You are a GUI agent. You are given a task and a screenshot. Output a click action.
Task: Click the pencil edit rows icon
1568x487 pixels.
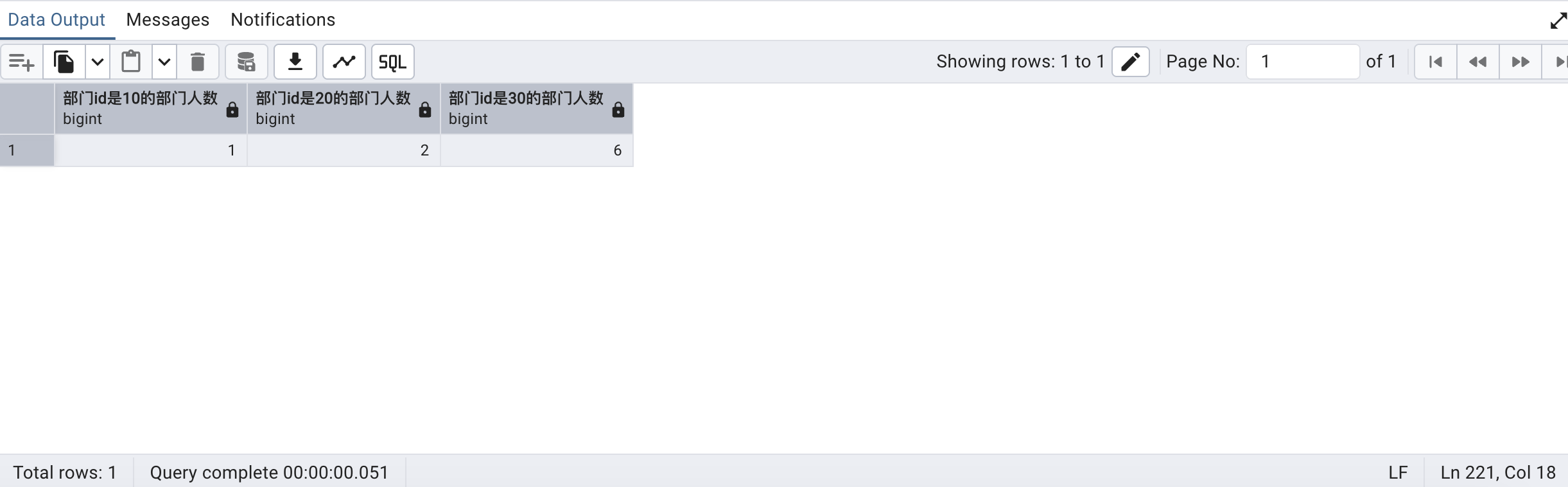[1130, 62]
